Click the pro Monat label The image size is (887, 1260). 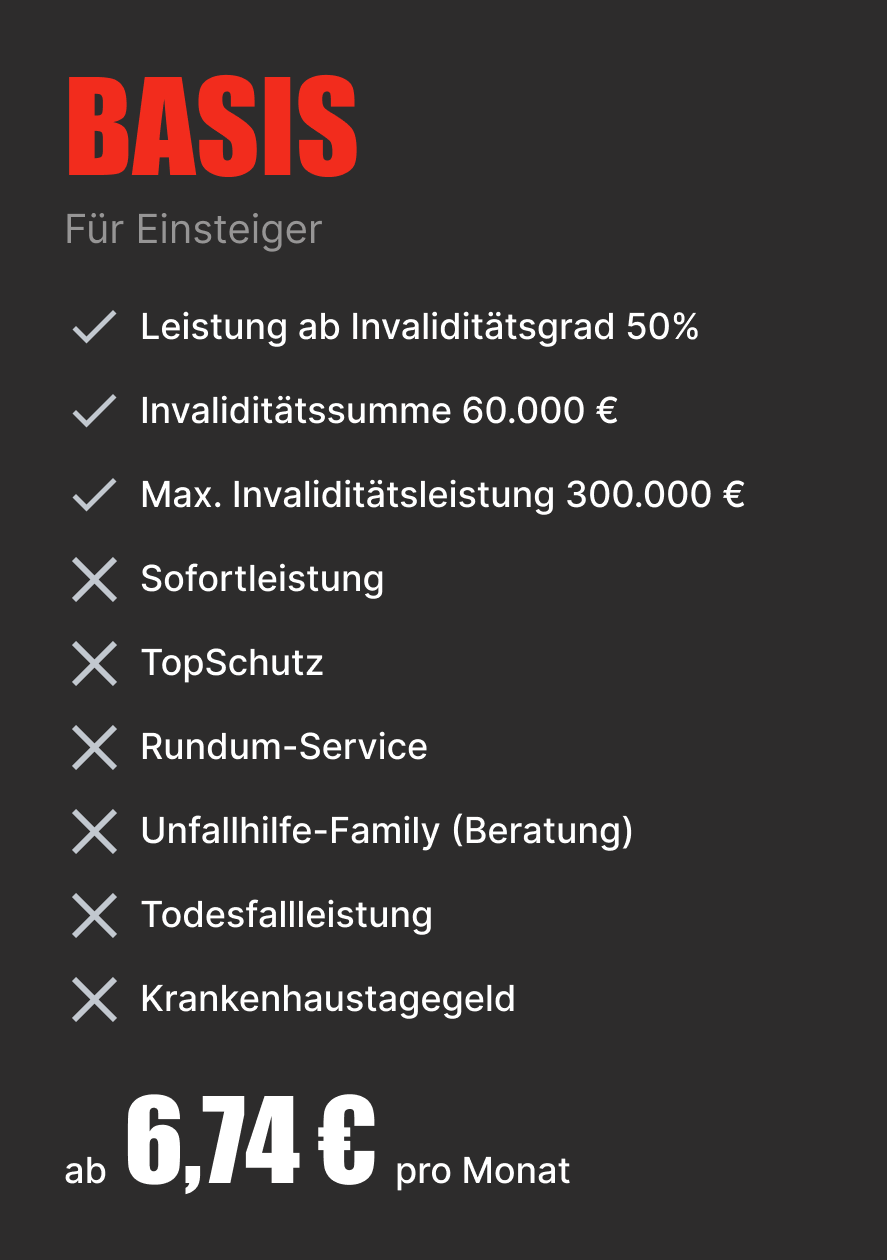(x=483, y=1171)
